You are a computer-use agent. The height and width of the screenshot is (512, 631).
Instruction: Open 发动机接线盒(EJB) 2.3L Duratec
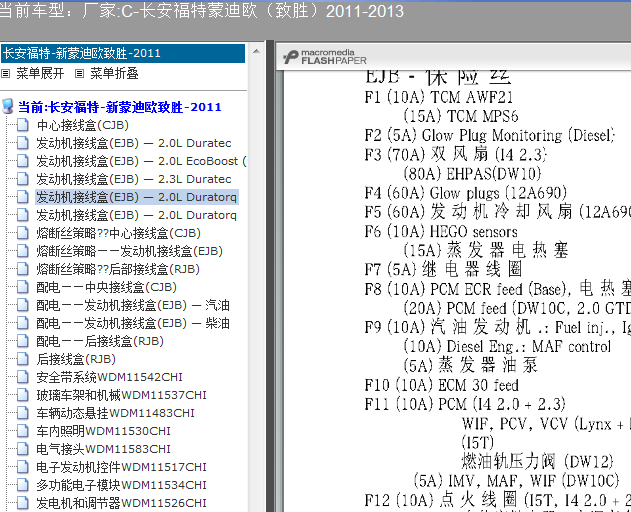pos(134,179)
